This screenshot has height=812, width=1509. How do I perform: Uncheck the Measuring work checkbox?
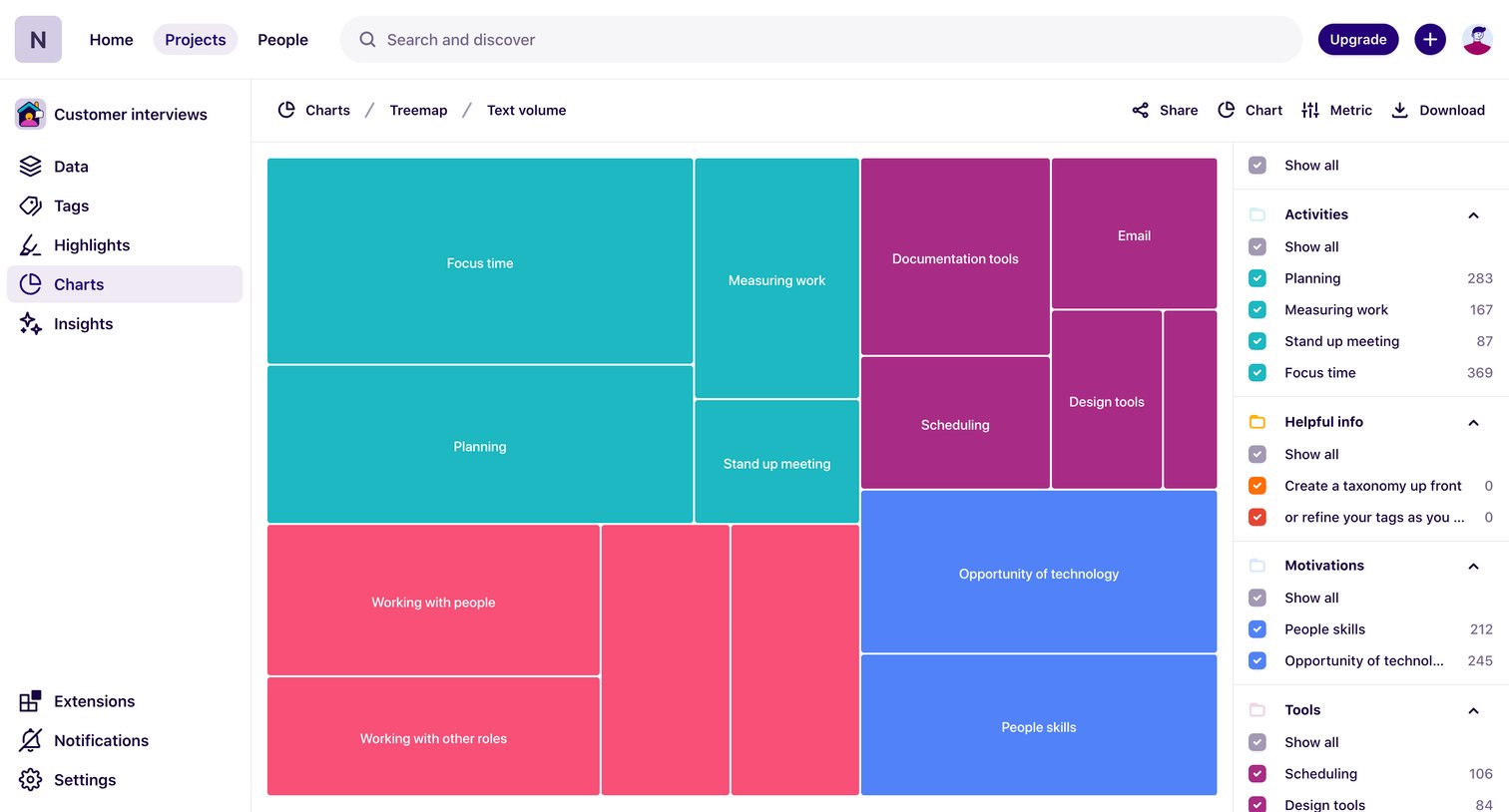tap(1257, 310)
